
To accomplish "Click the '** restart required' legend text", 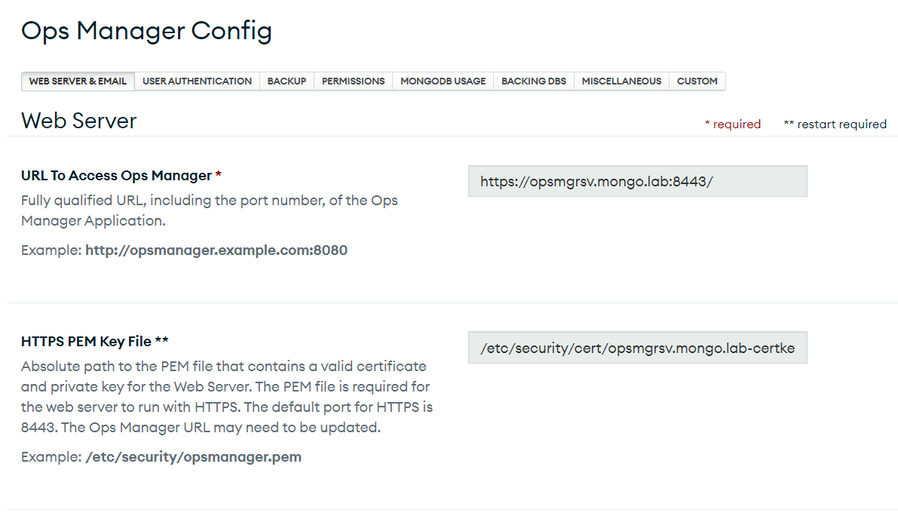I will pos(835,124).
